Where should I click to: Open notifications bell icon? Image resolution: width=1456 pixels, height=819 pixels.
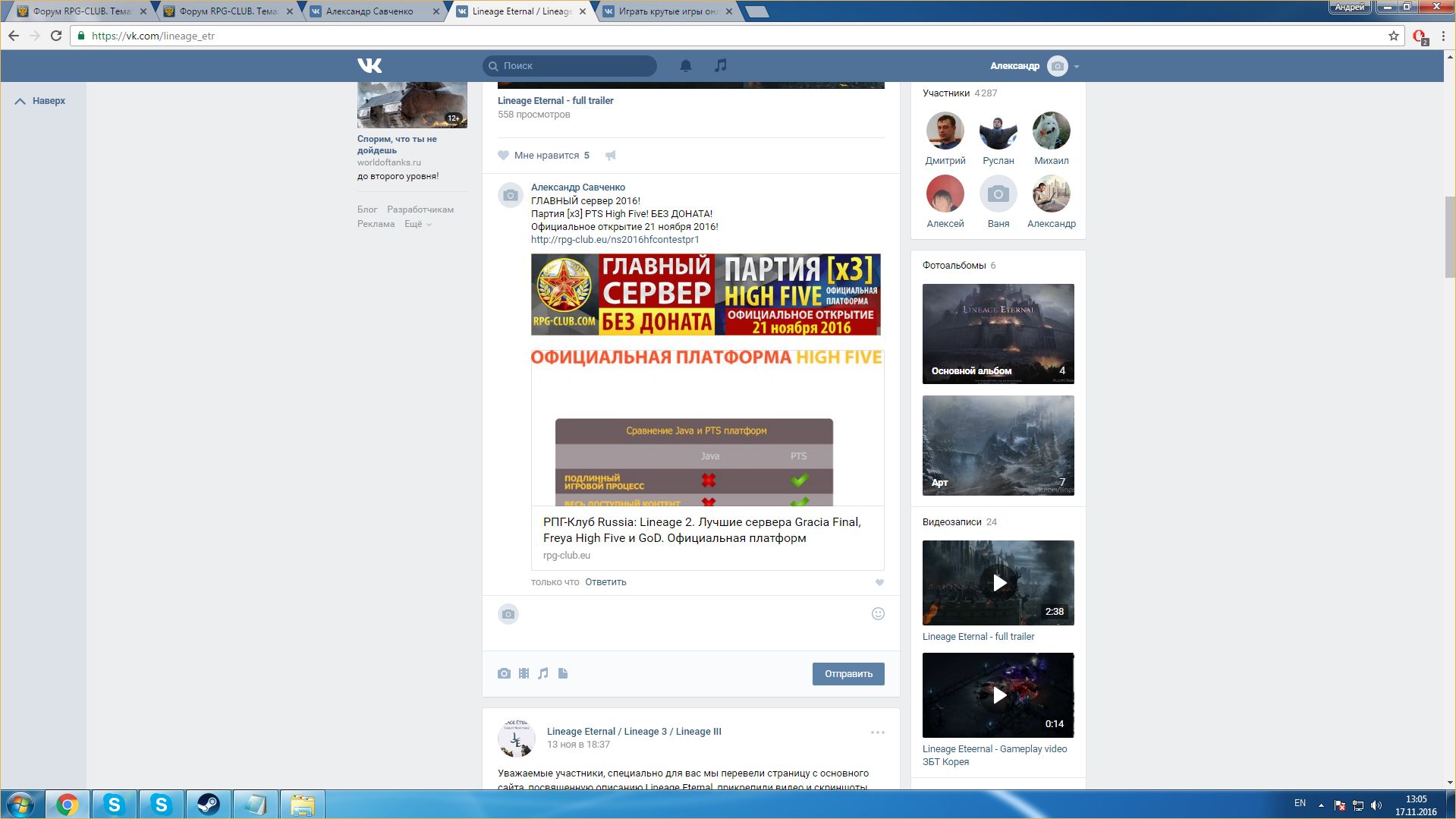686,66
